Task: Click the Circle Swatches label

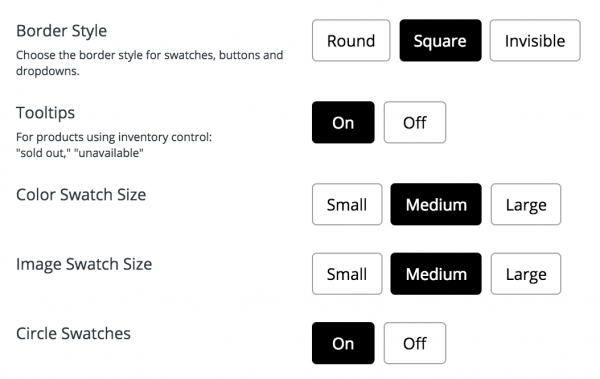Action: click(x=73, y=333)
